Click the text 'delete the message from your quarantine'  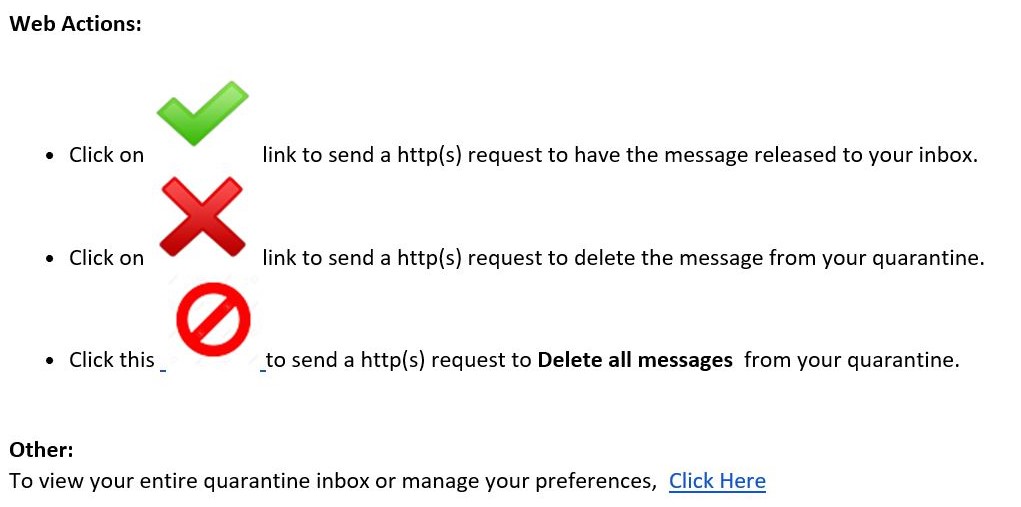779,258
